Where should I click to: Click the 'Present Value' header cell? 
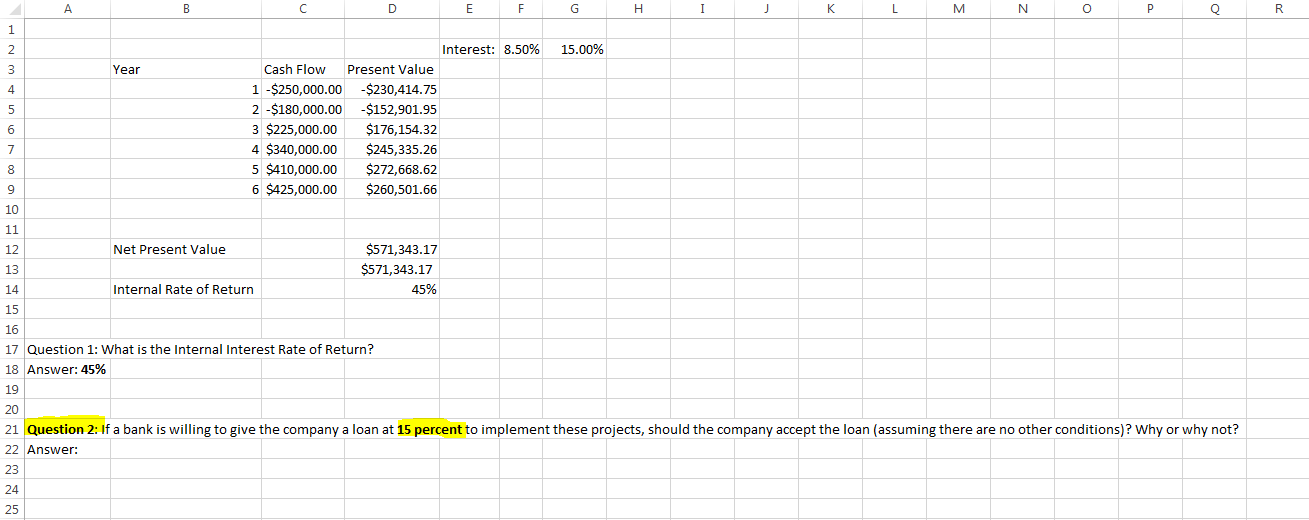[390, 69]
